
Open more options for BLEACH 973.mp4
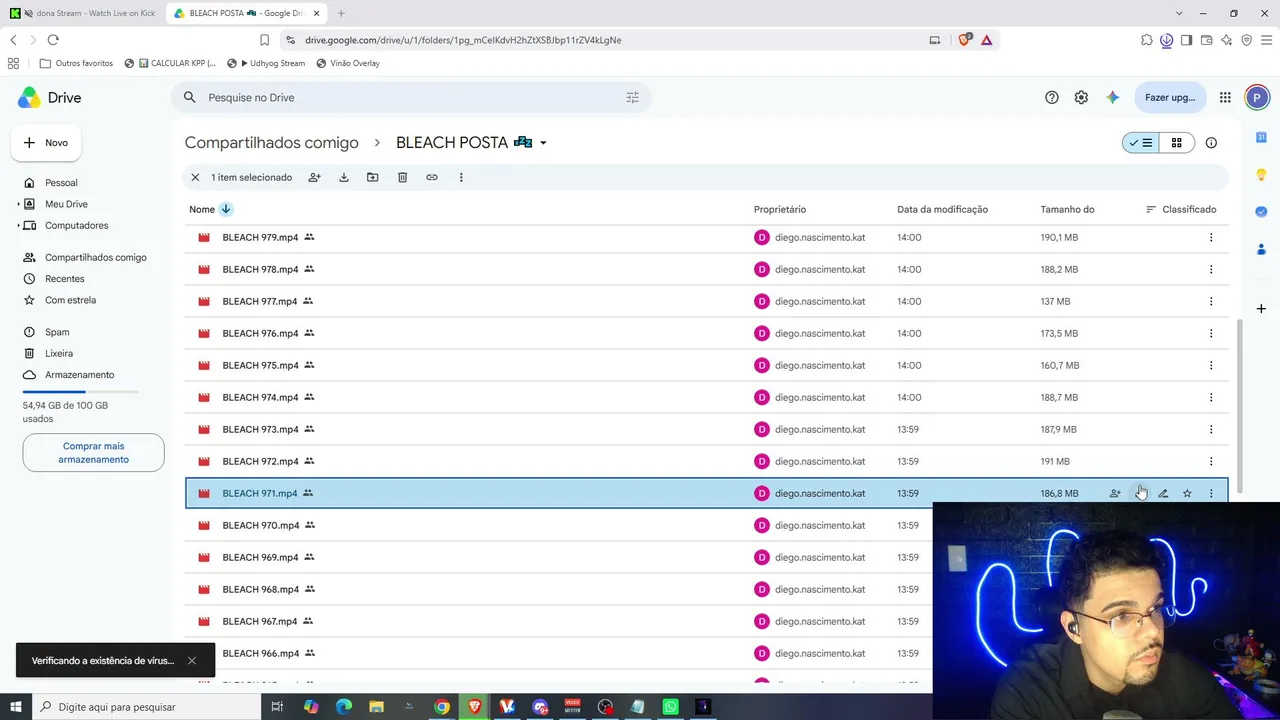[x=1211, y=430]
